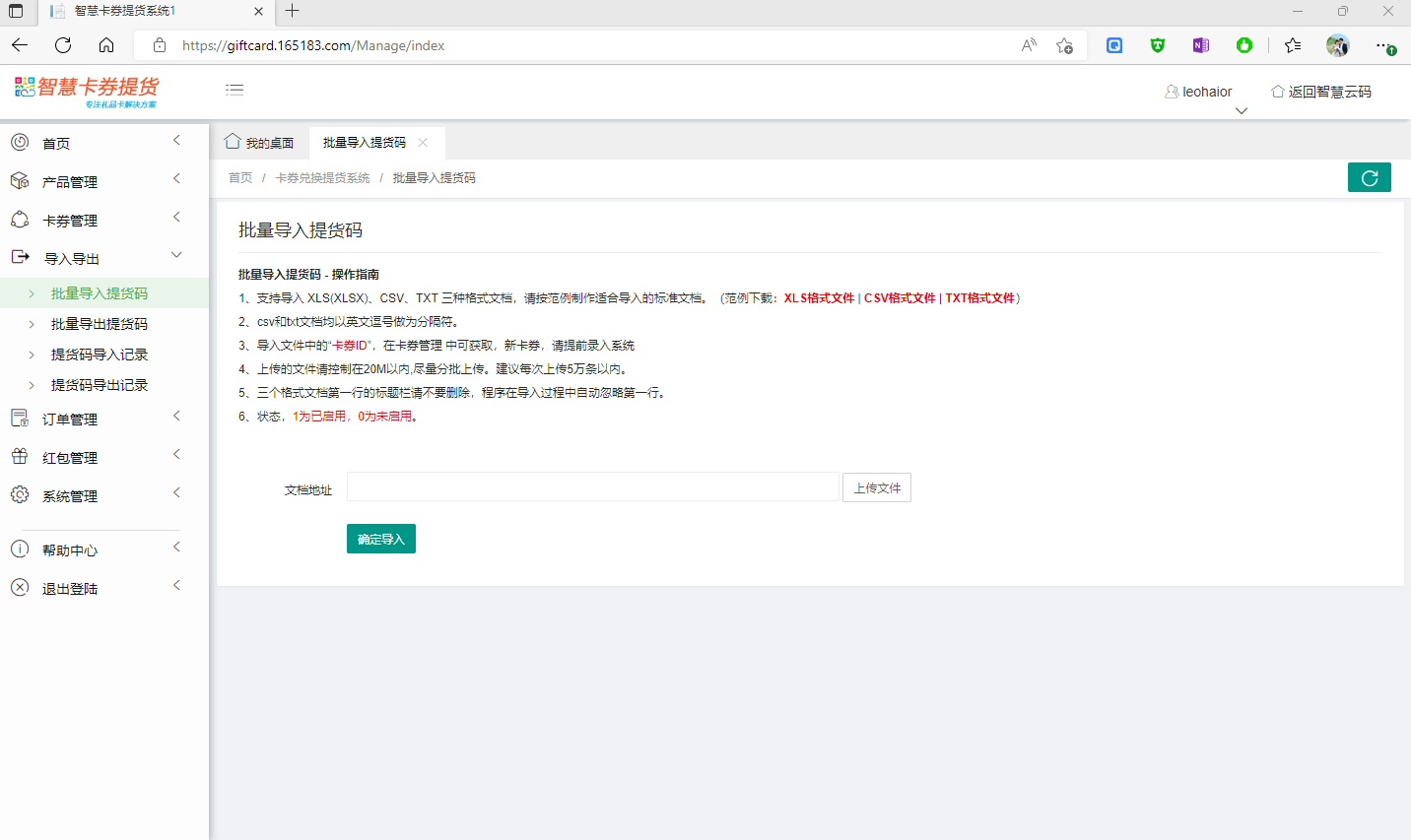Click the OneNote extension icon in toolbar
The height and width of the screenshot is (840, 1411).
[1200, 45]
